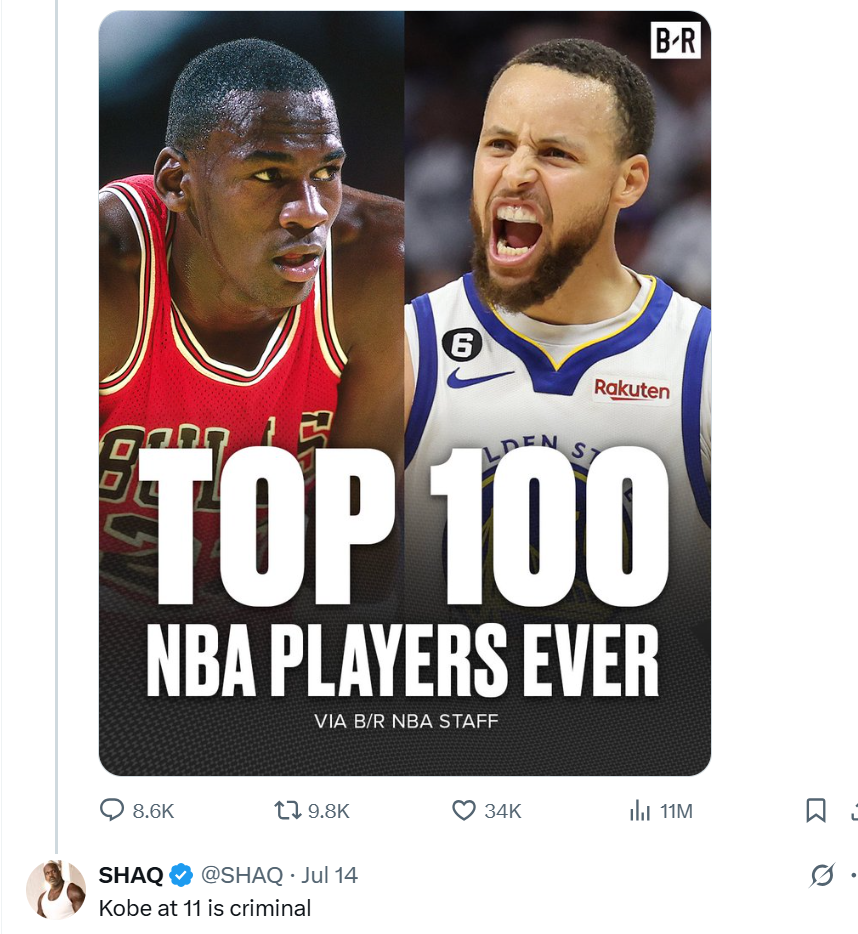Open SHAQ's profile picture avatar
The image size is (858, 934).
coord(56,889)
